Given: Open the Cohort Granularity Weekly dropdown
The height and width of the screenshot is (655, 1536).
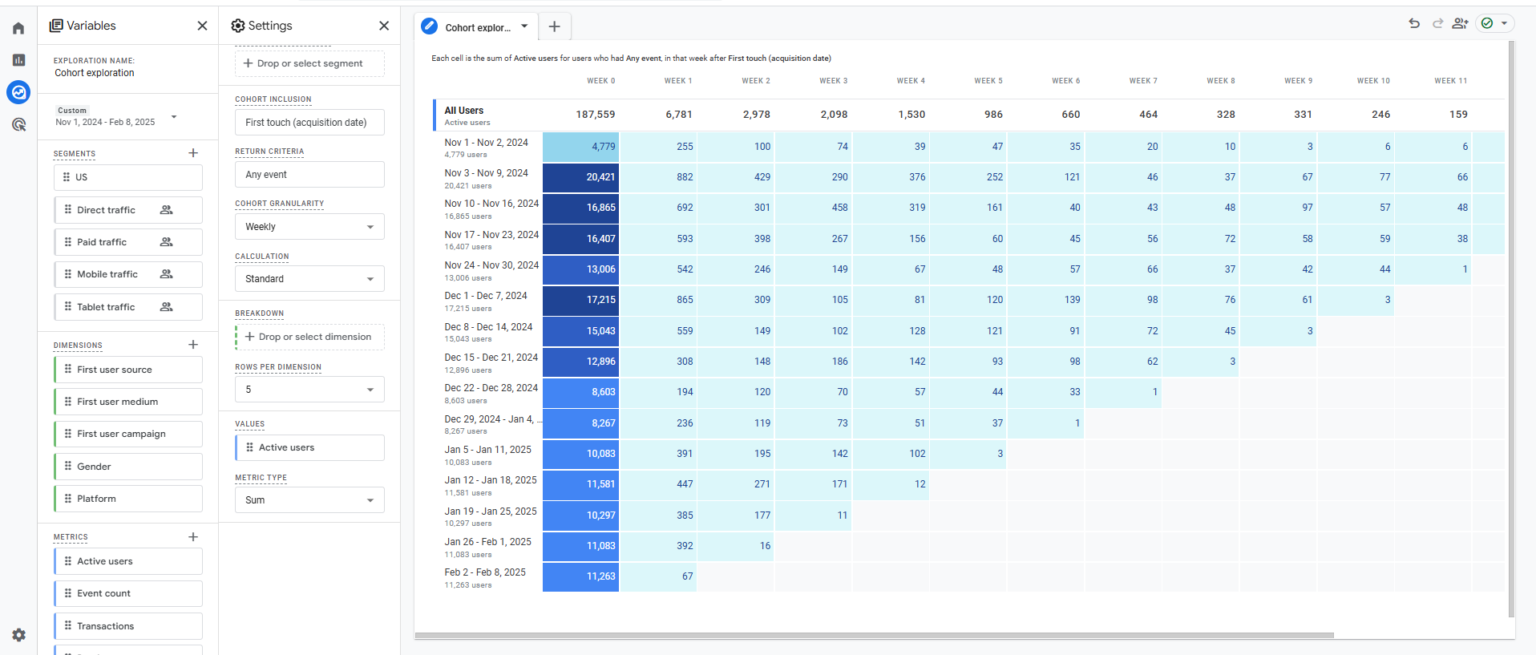Looking at the screenshot, I should click(x=309, y=227).
